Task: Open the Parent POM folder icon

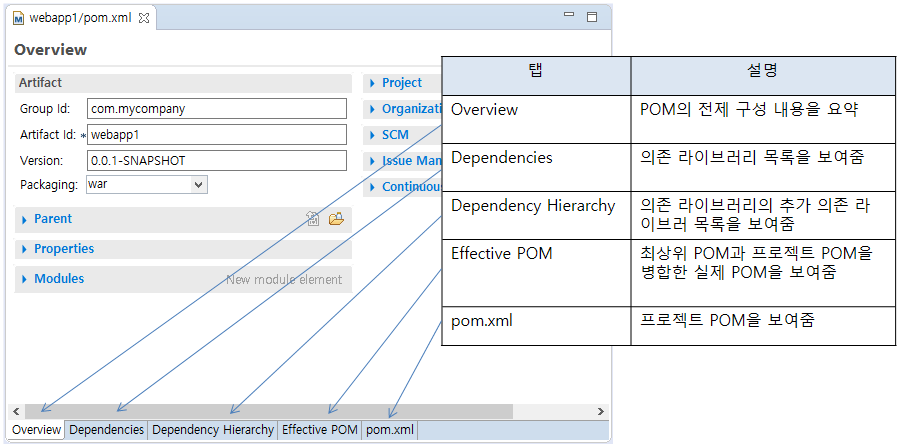Action: (x=336, y=219)
